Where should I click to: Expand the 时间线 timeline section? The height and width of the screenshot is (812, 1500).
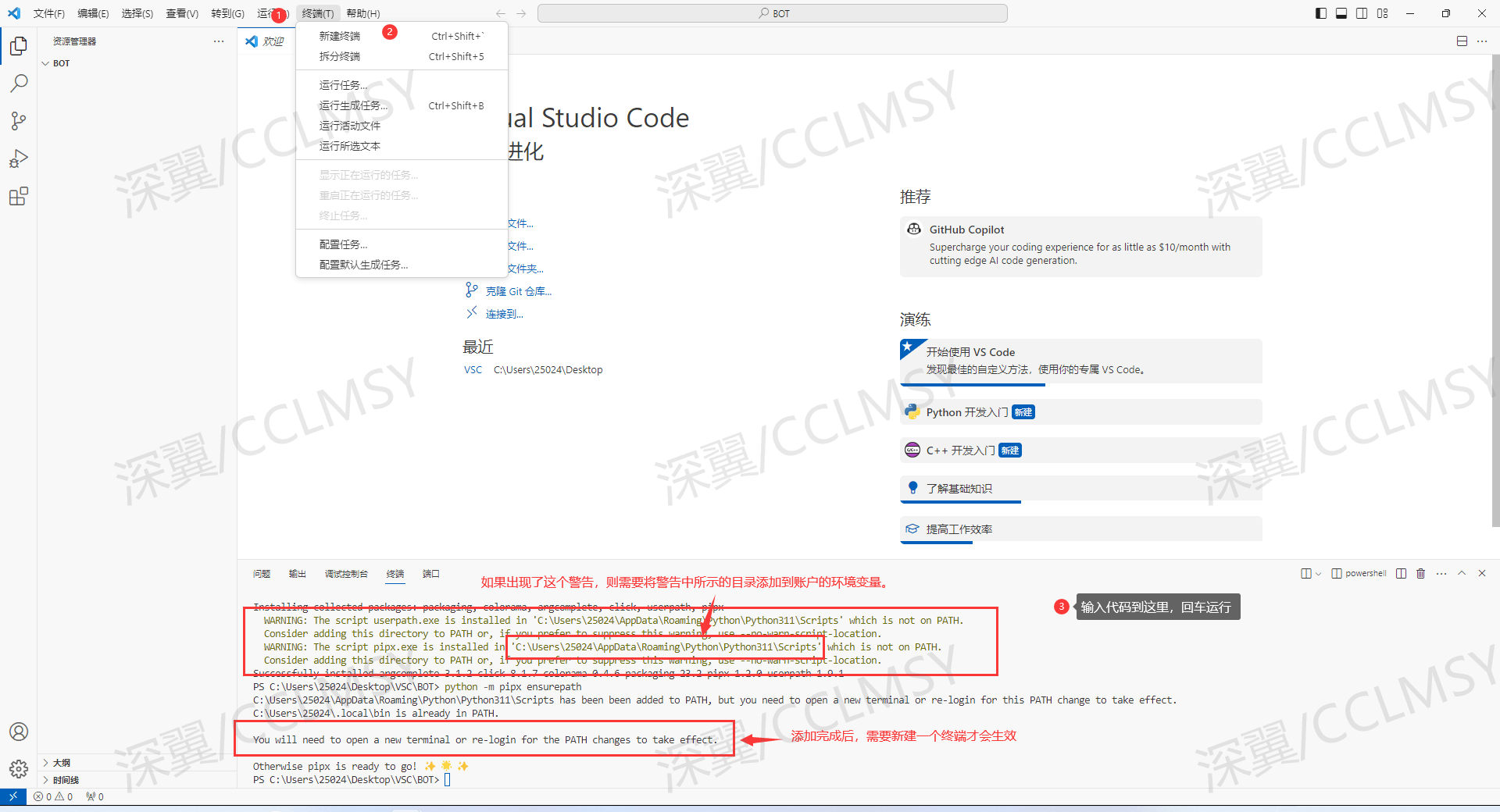point(137,780)
